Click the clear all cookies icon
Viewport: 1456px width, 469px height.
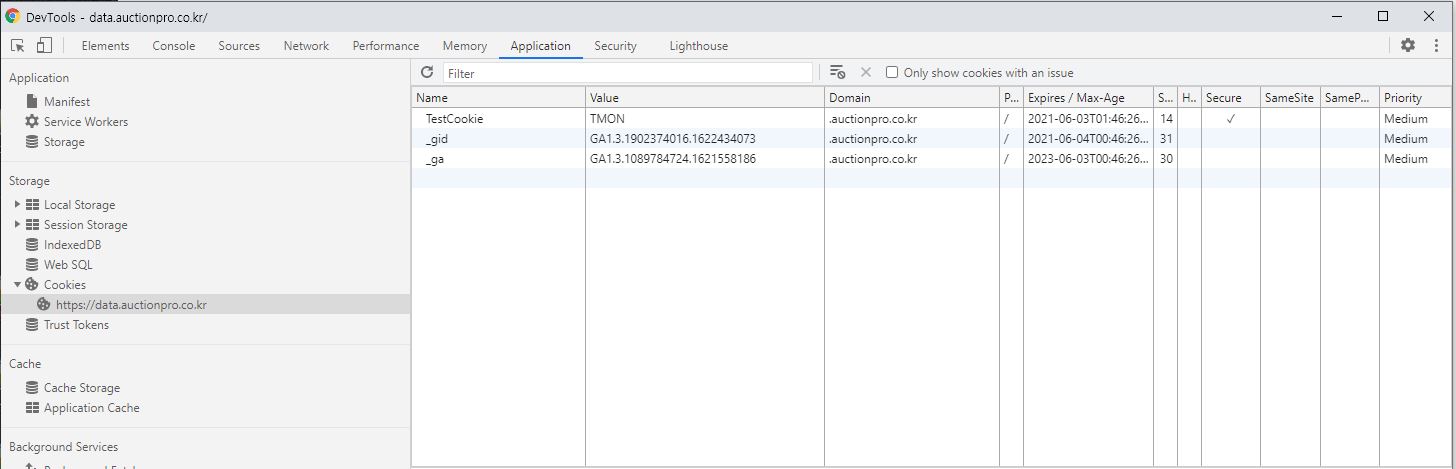[x=838, y=73]
